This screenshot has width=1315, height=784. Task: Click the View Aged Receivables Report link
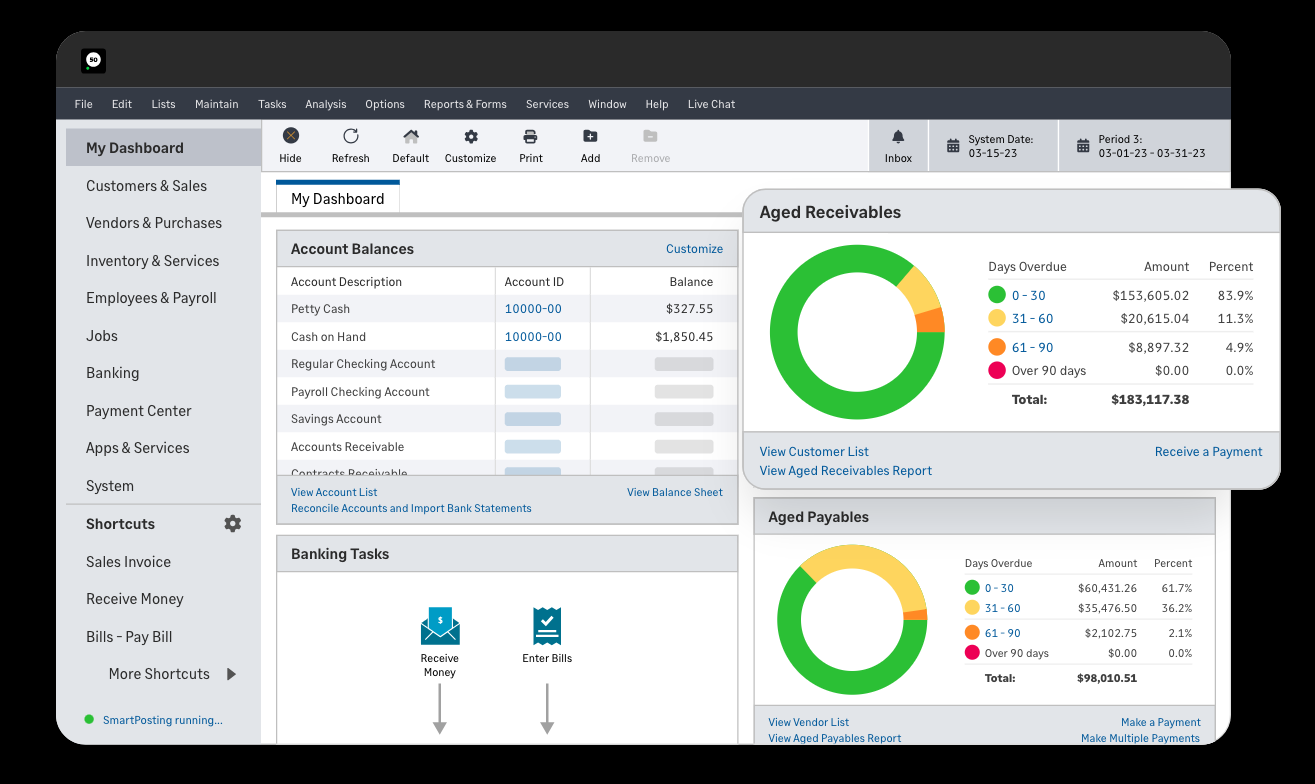click(x=845, y=471)
